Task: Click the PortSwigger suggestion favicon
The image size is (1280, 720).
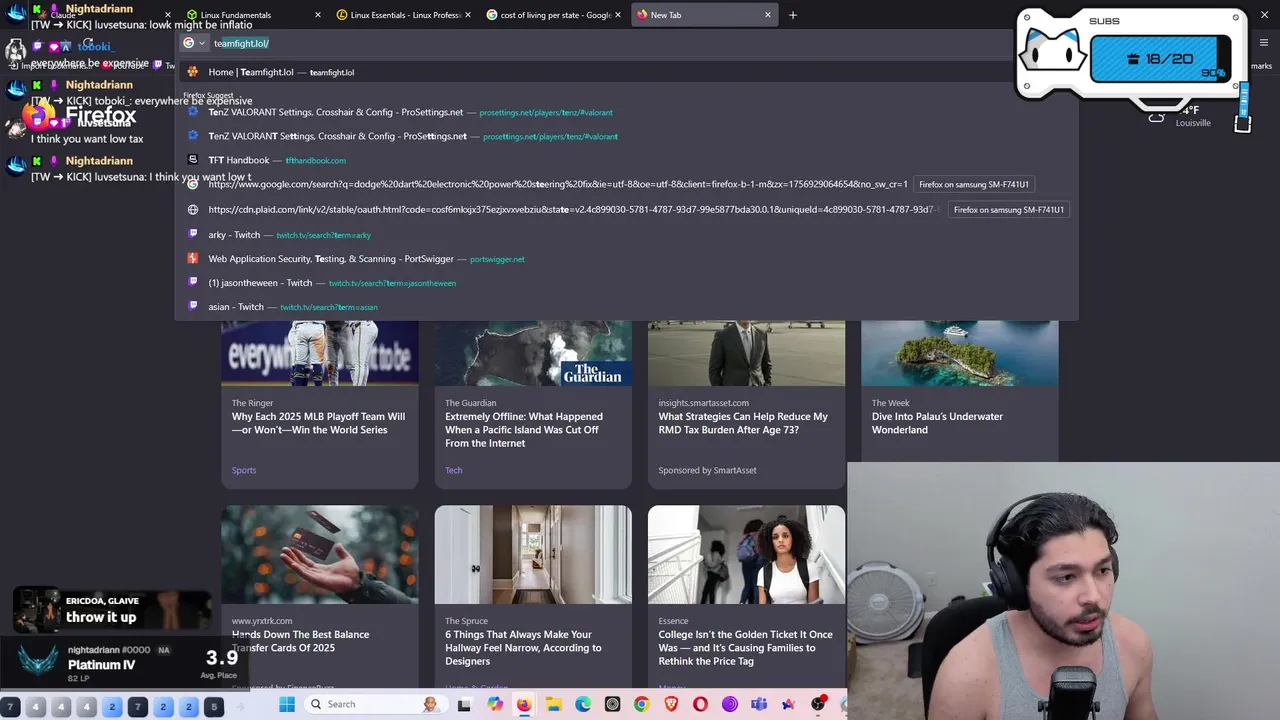Action: pyautogui.click(x=193, y=259)
